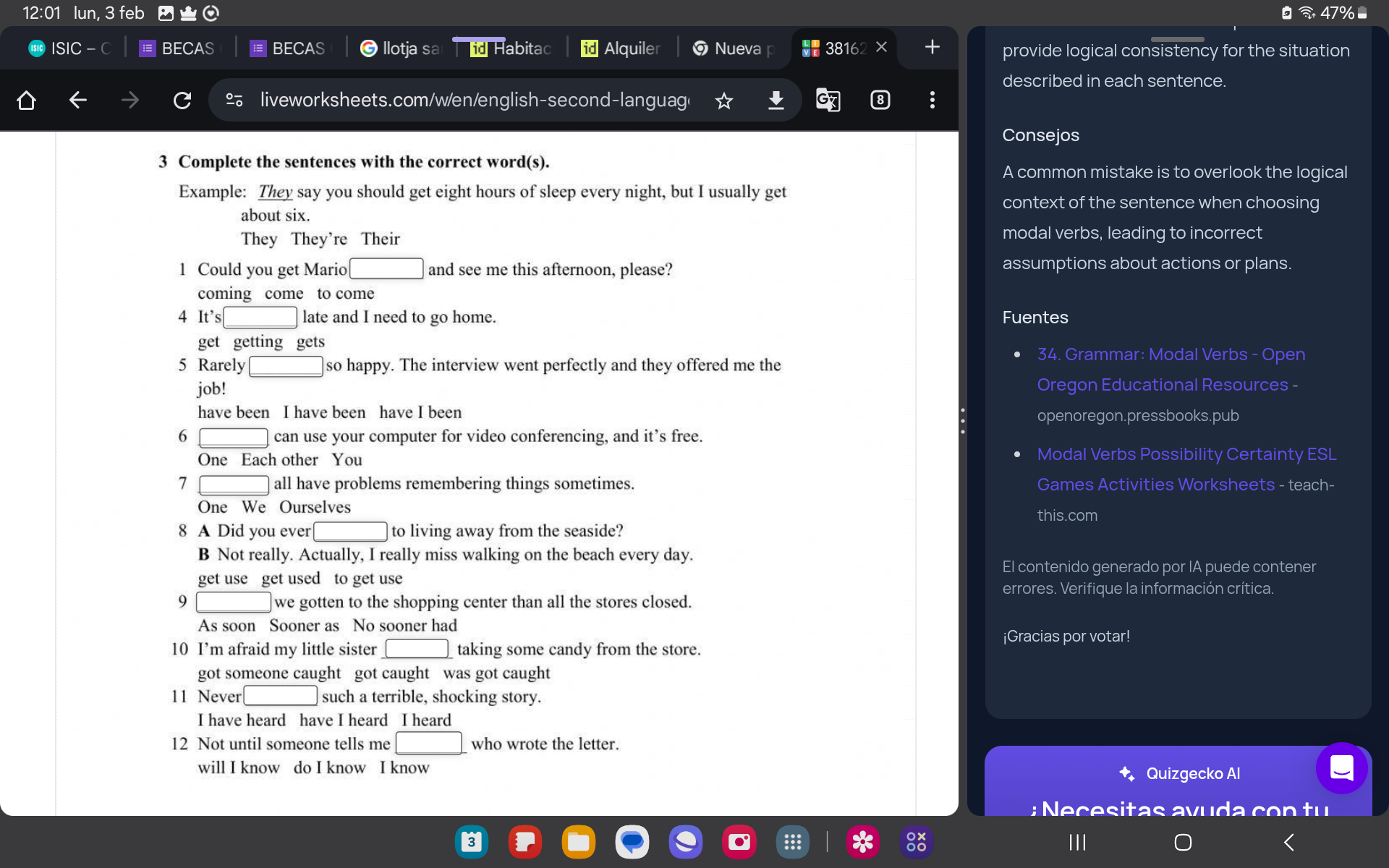Click the Chrome menu three-dot icon
This screenshot has width=1389, height=868.
pos(932,100)
